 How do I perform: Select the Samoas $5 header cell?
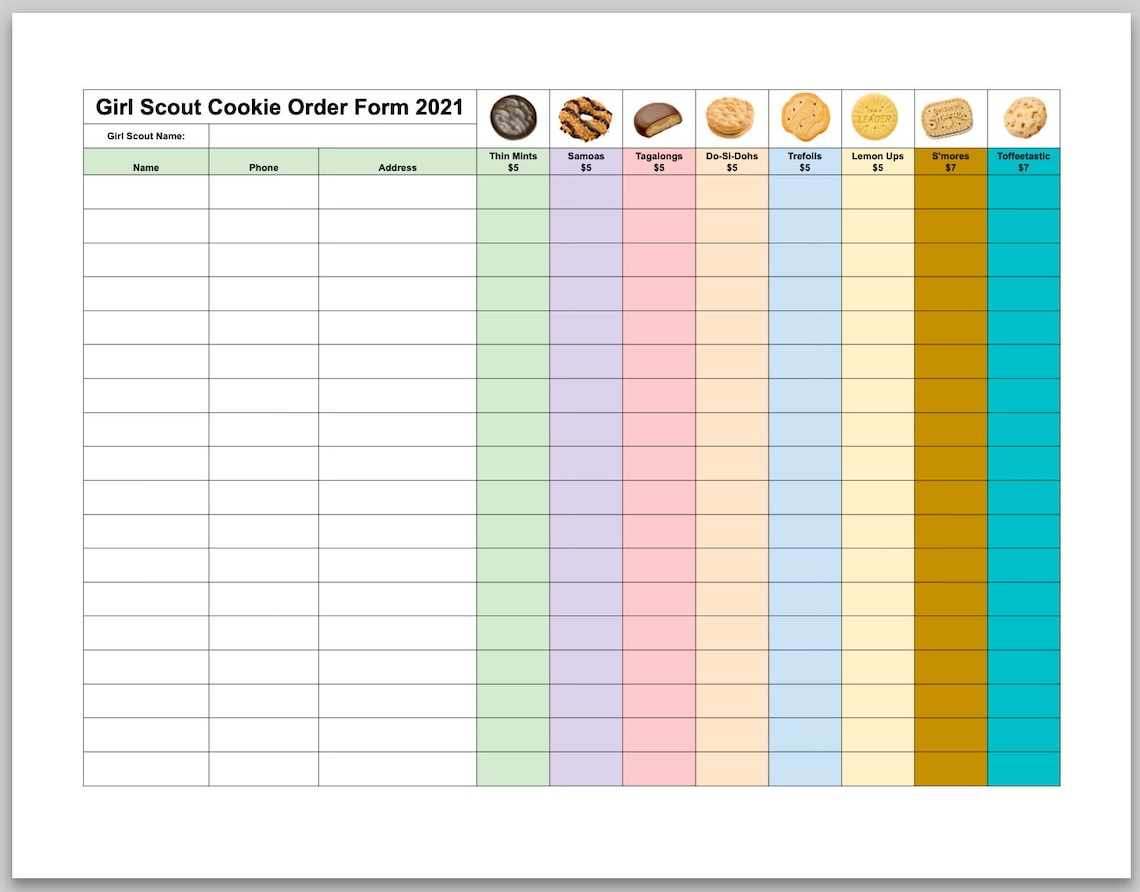pos(586,162)
